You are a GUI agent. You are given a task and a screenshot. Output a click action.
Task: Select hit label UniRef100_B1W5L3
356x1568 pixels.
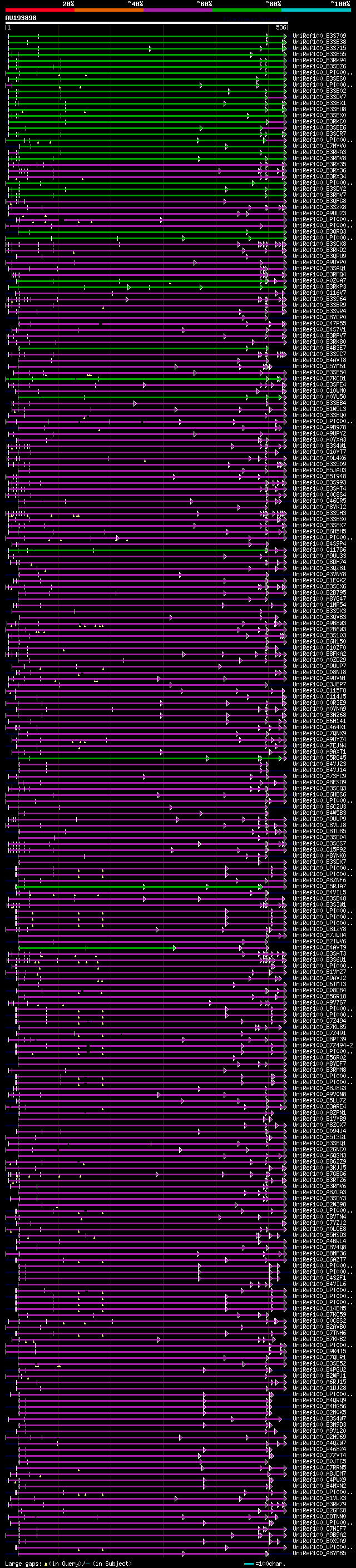319,409
